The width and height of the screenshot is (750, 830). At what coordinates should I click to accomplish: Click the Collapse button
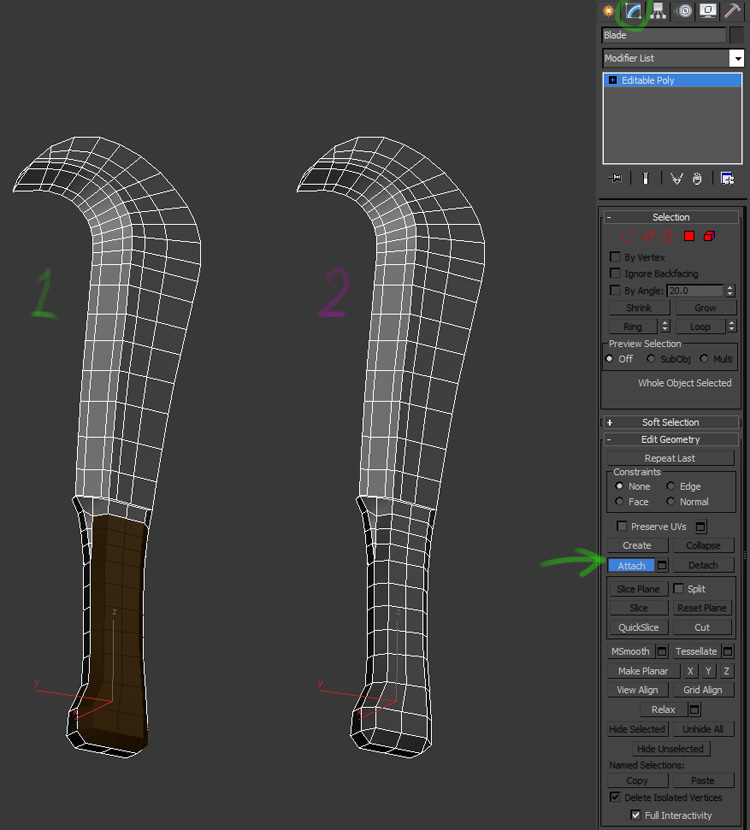pos(703,545)
